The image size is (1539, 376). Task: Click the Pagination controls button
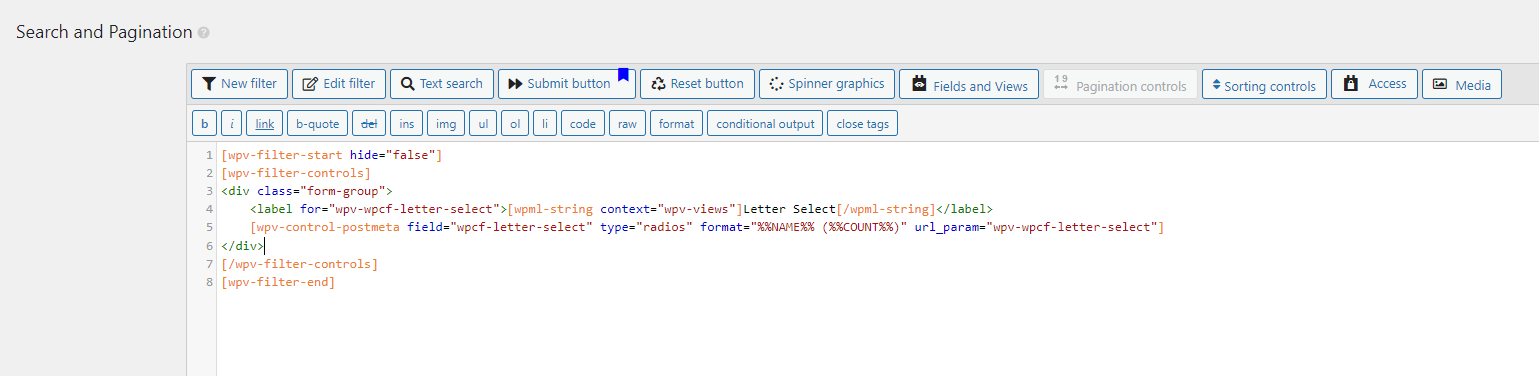pyautogui.click(x=1120, y=84)
